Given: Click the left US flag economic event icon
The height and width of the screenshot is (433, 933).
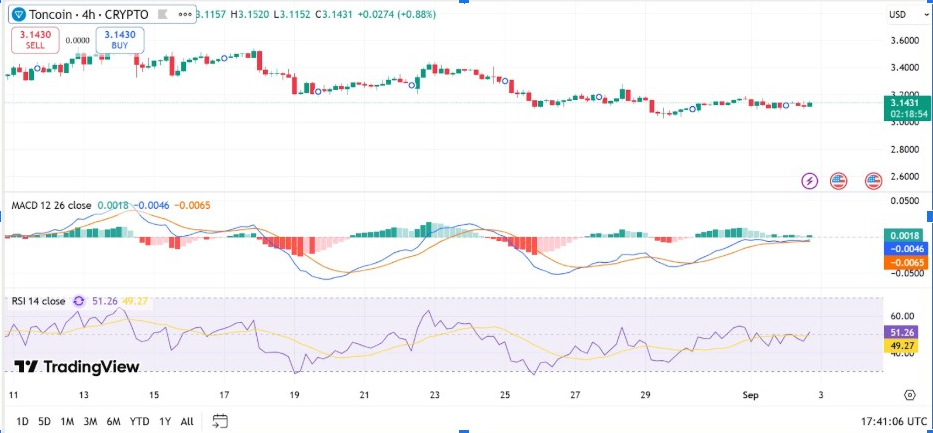Looking at the screenshot, I should click(838, 181).
